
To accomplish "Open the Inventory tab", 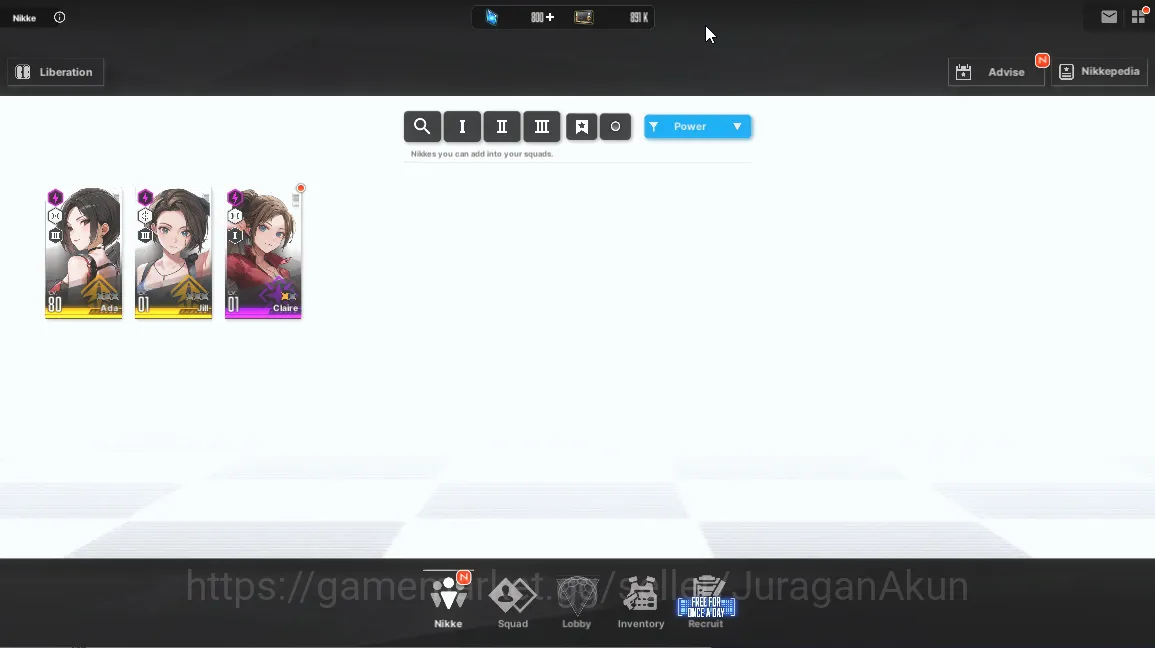I will tap(641, 603).
